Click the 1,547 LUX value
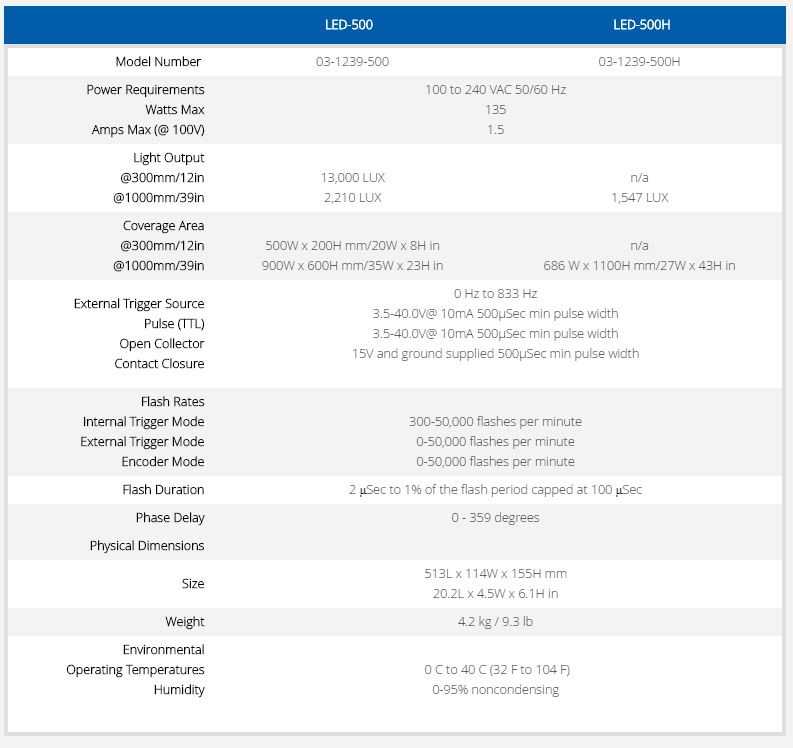The height and width of the screenshot is (748, 793). 639,198
